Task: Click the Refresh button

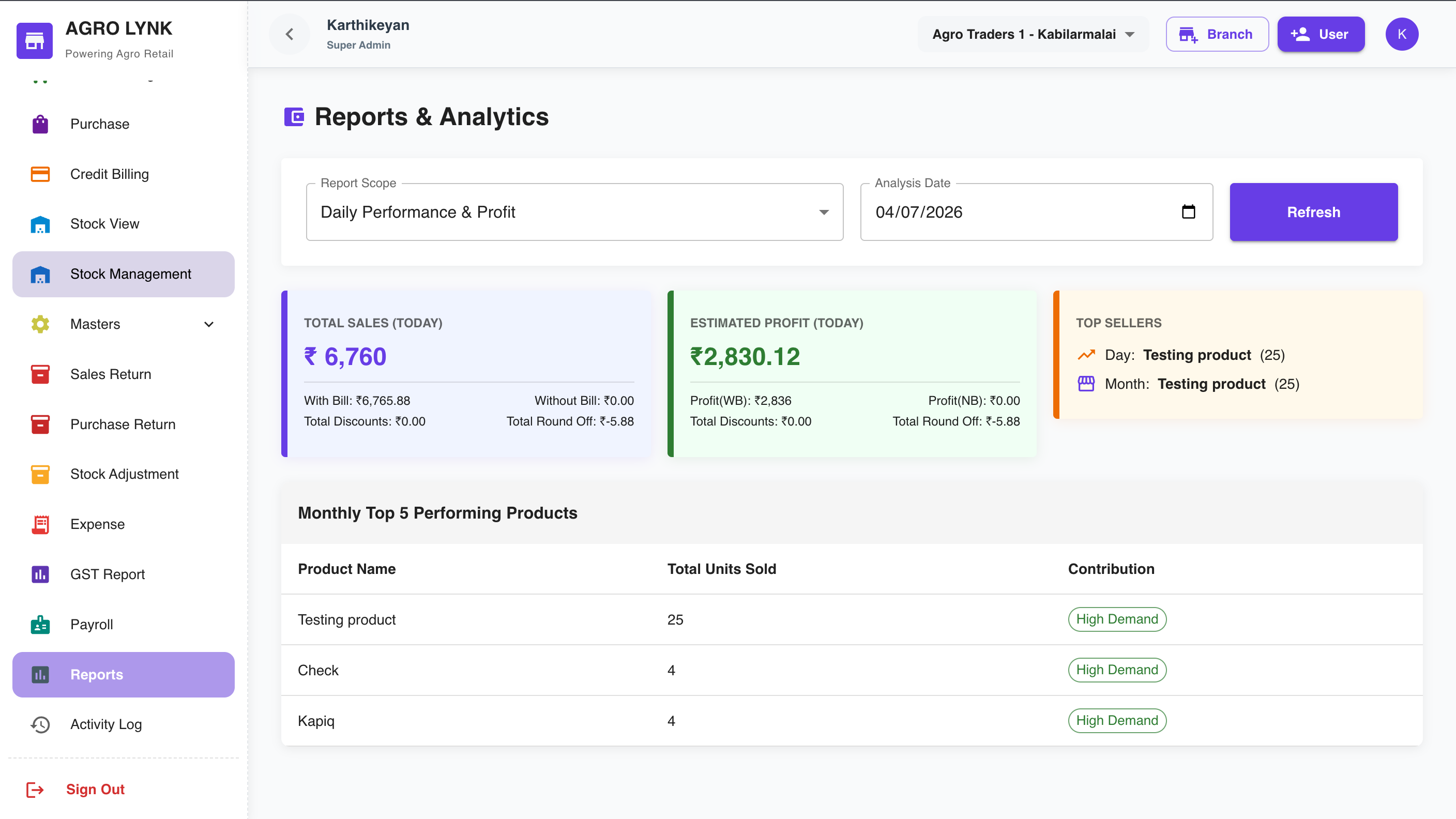Action: (x=1314, y=213)
